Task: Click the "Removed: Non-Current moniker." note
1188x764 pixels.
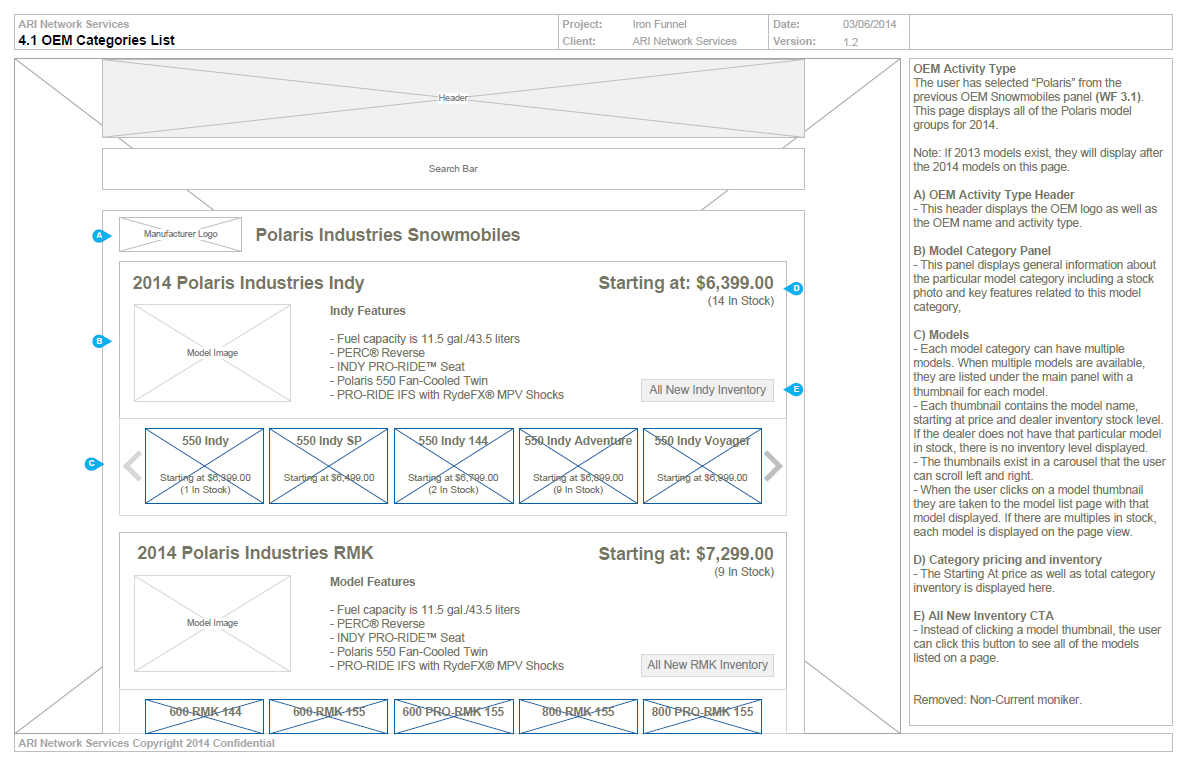Action: tap(997, 700)
